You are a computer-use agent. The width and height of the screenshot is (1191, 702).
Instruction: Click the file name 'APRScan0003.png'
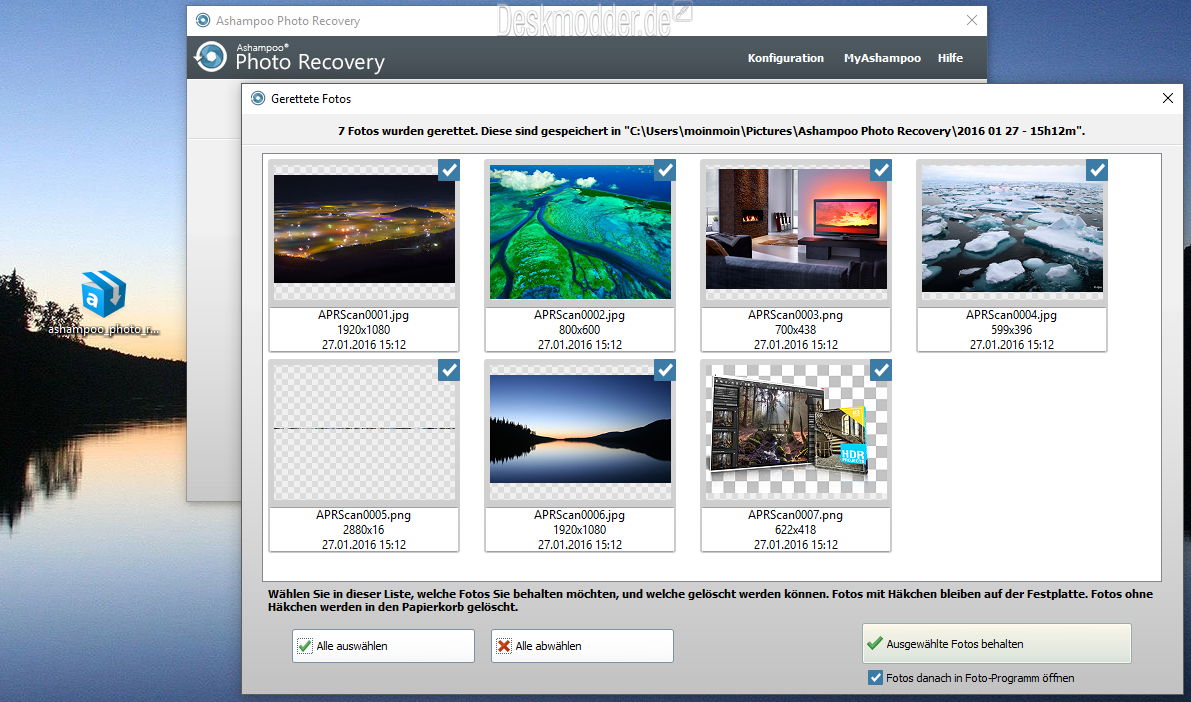click(x=795, y=315)
